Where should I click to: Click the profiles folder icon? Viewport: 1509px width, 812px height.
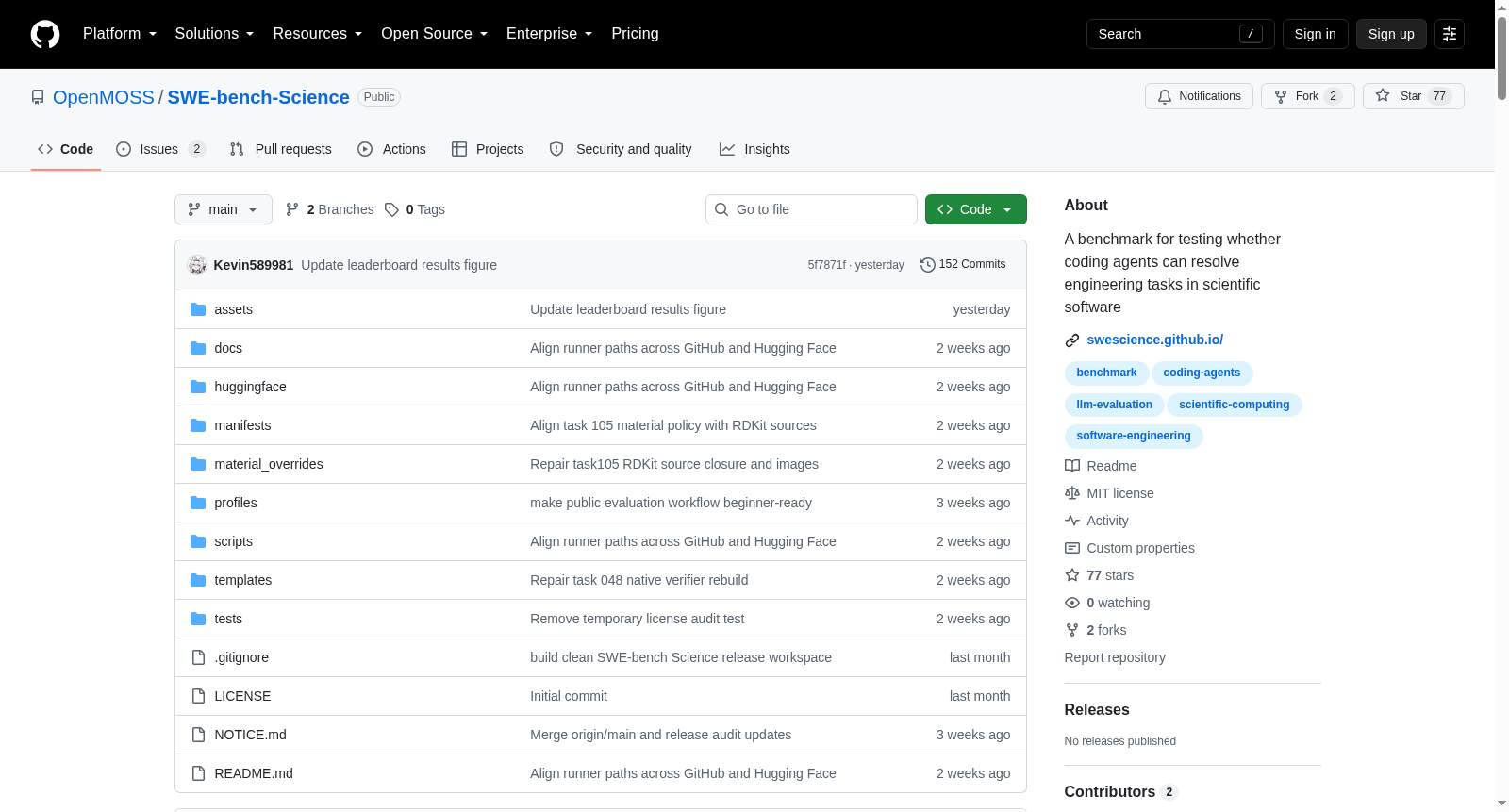coord(198,503)
